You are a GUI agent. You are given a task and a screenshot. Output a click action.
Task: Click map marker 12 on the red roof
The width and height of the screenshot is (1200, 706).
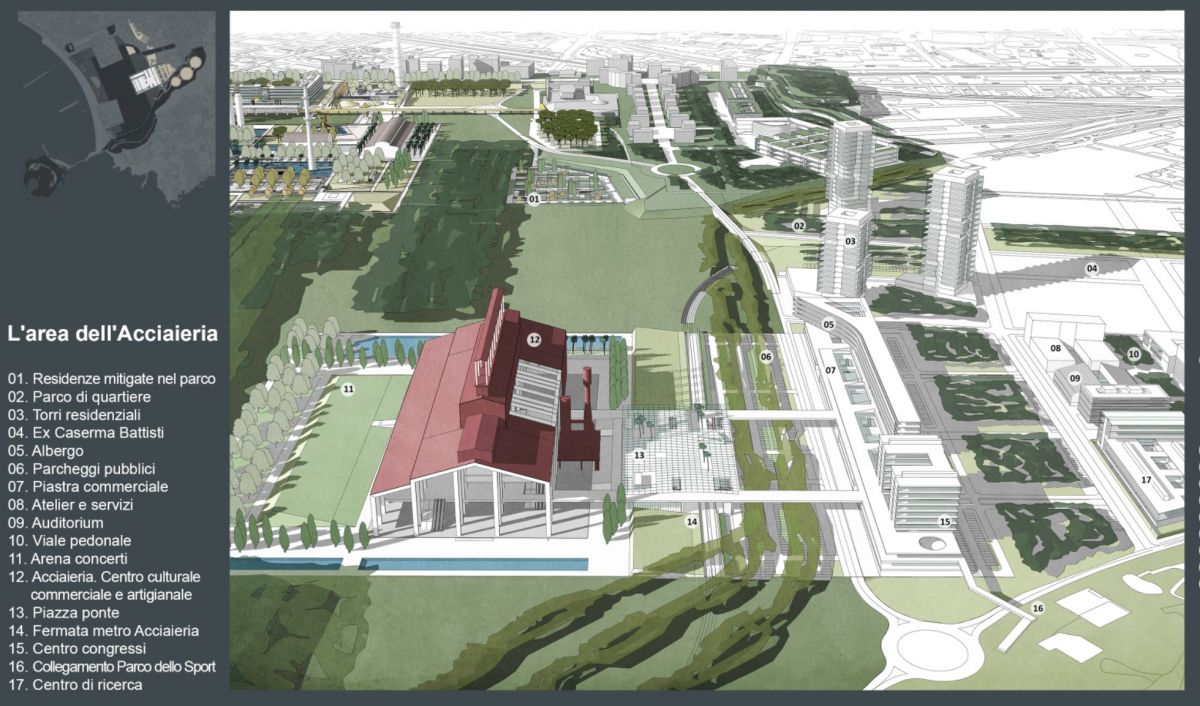pos(534,340)
